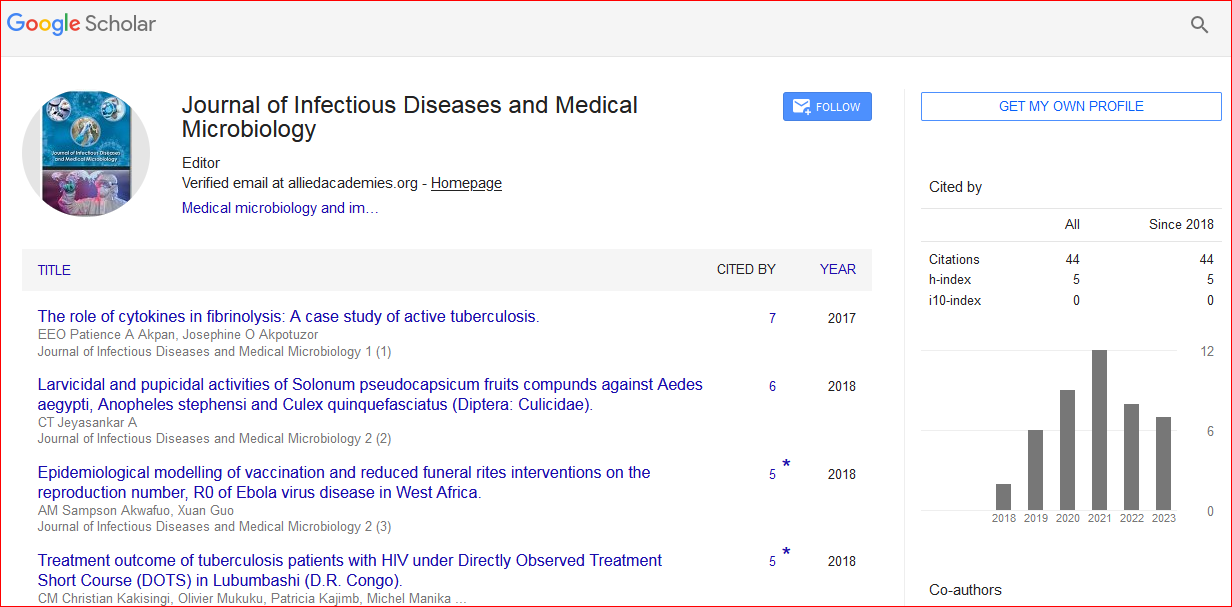
Task: Sort articles by Title column header
Action: (54, 270)
